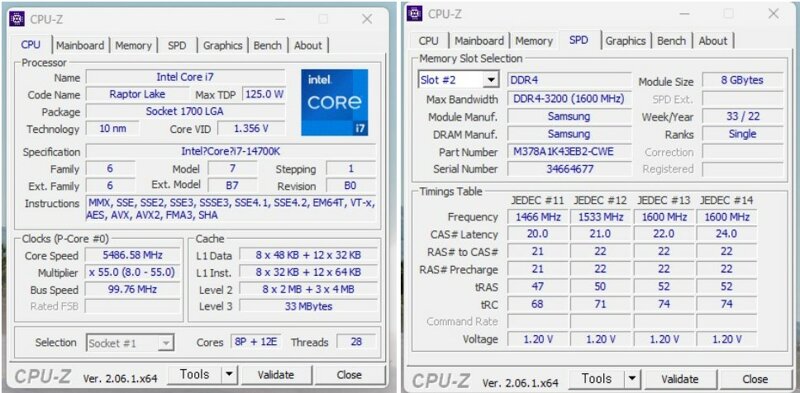This screenshot has width=800, height=393.
Task: Switch to the Mainboard tab in left window
Action: click(80, 45)
